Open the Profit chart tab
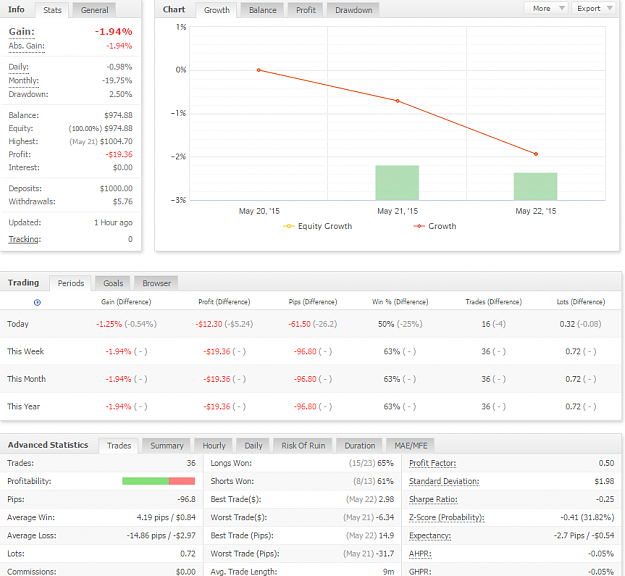 306,10
